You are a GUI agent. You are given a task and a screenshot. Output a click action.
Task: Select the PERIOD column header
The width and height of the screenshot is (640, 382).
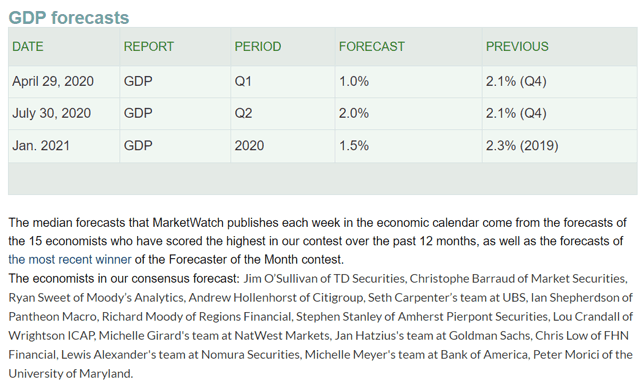pos(258,47)
